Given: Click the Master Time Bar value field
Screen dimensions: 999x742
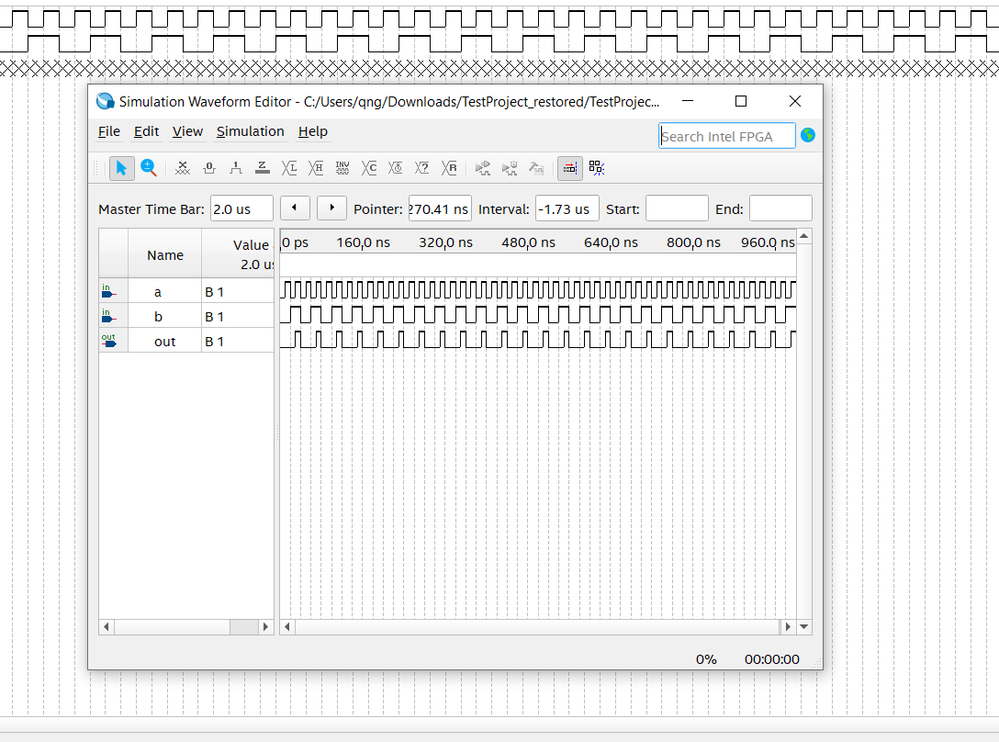Looking at the screenshot, I should pyautogui.click(x=241, y=209).
